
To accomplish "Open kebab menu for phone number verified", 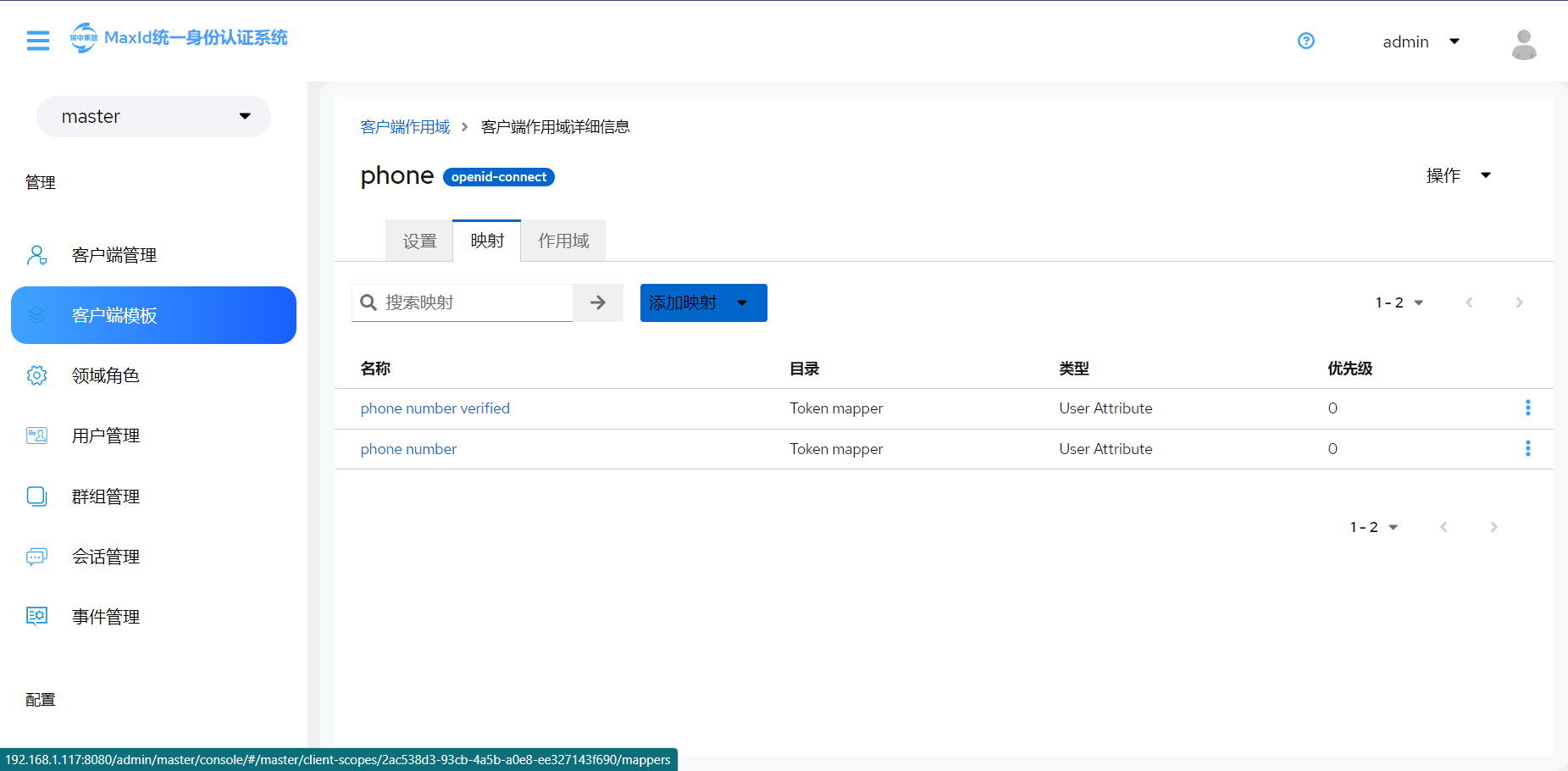I will click(1528, 408).
